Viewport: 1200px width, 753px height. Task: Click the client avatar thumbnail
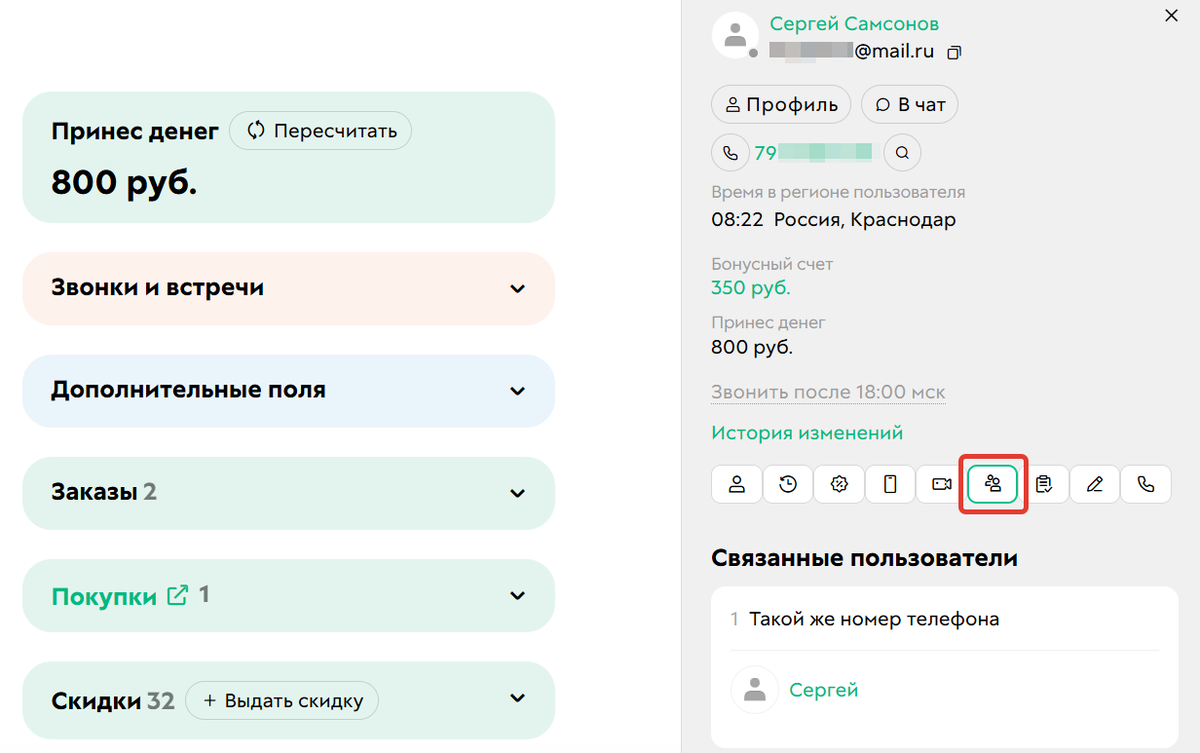pyautogui.click(x=735, y=36)
